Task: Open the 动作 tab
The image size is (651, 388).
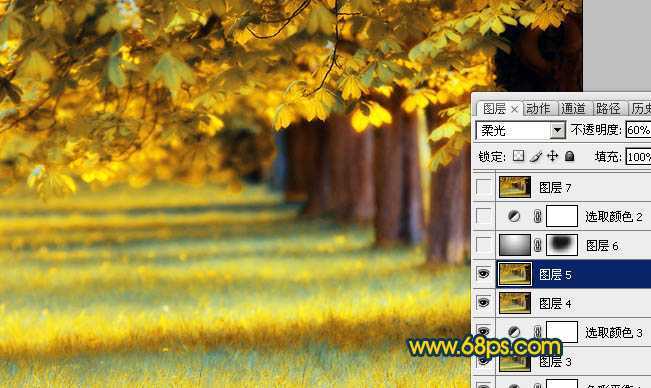Action: 538,109
